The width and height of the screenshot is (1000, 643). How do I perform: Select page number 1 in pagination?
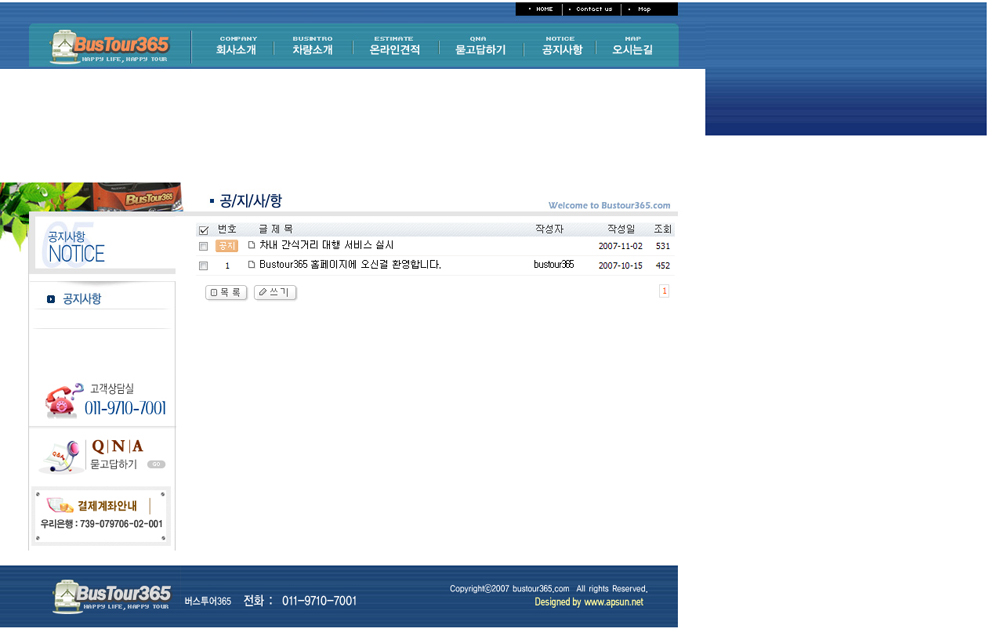pyautogui.click(x=664, y=291)
